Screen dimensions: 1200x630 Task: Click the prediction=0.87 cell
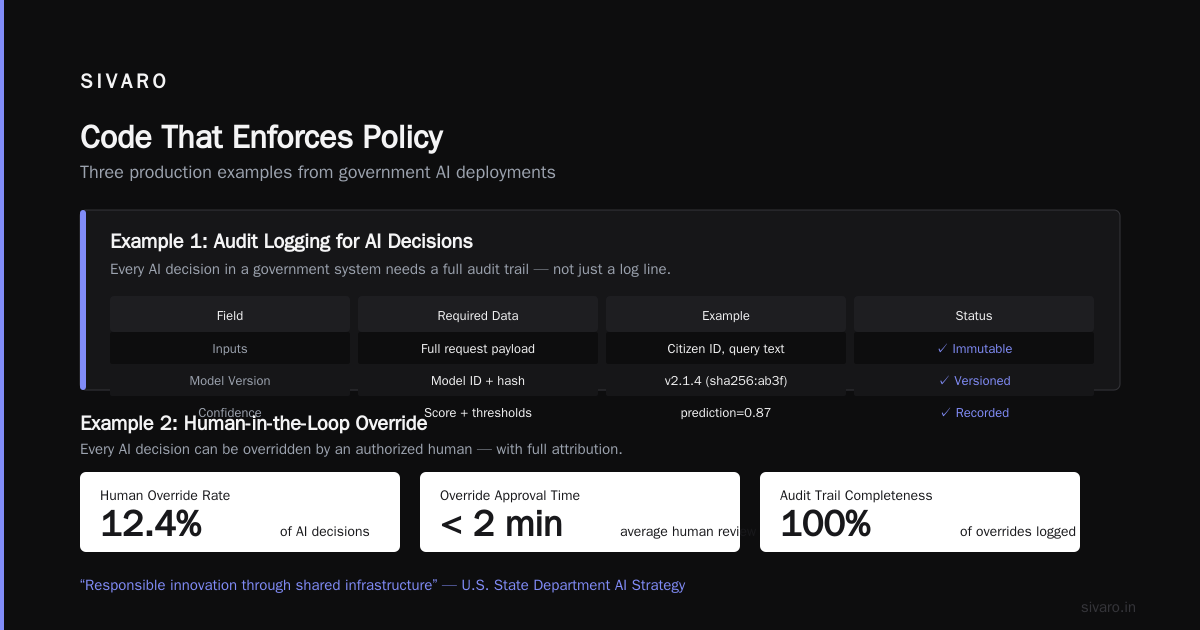coord(726,412)
